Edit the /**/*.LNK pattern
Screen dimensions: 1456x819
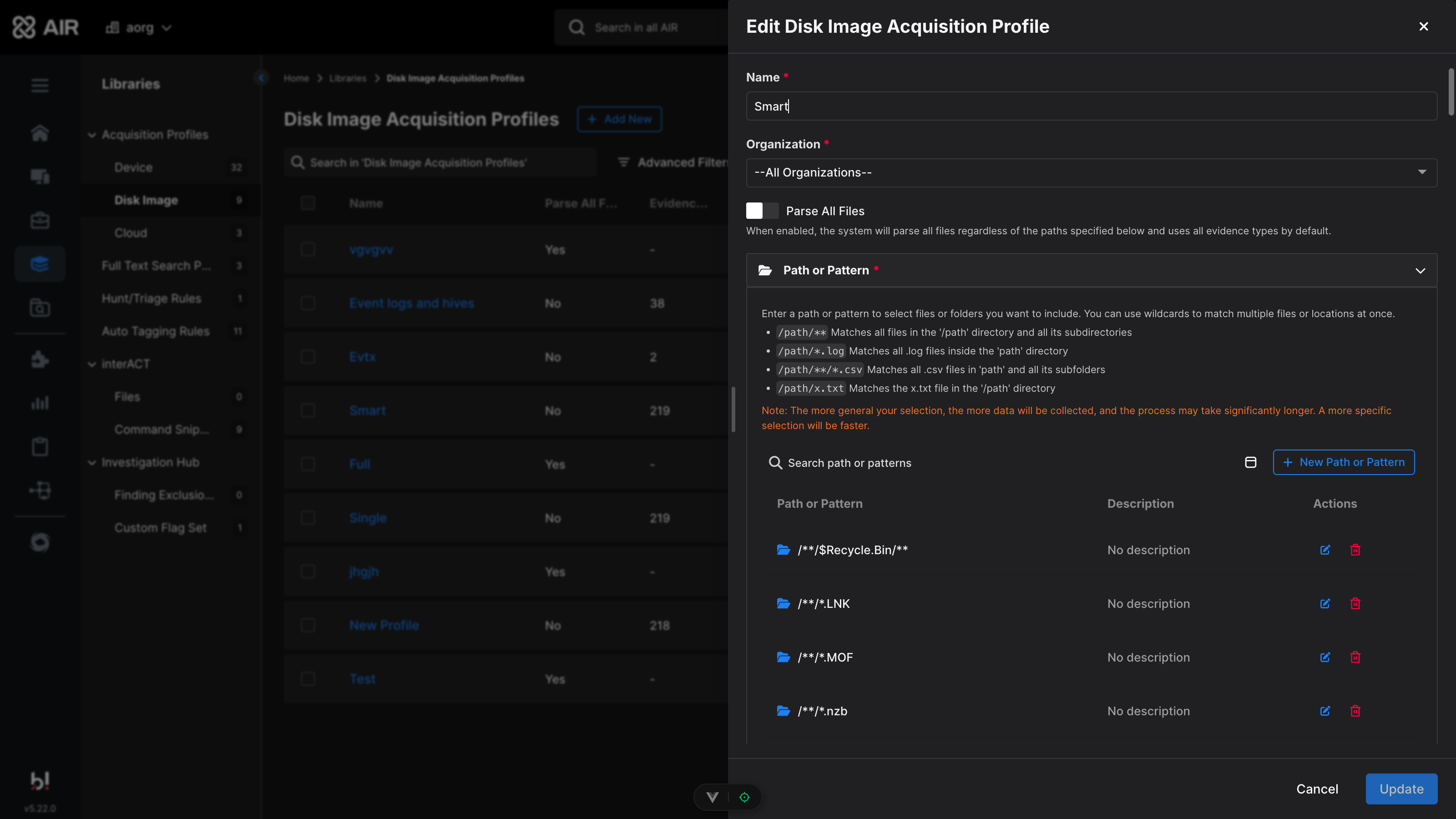1325,604
